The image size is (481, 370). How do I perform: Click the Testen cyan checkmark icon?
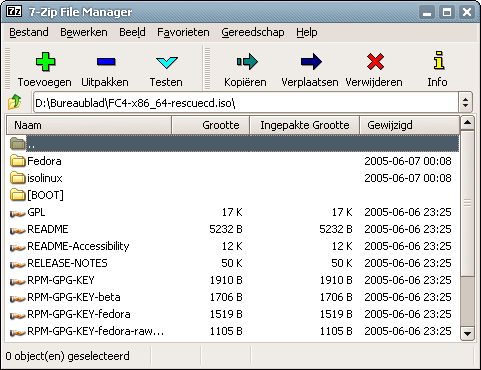(167, 62)
